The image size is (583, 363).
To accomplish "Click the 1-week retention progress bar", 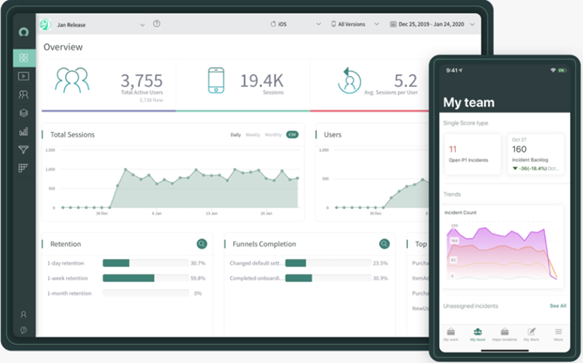I will (145, 278).
